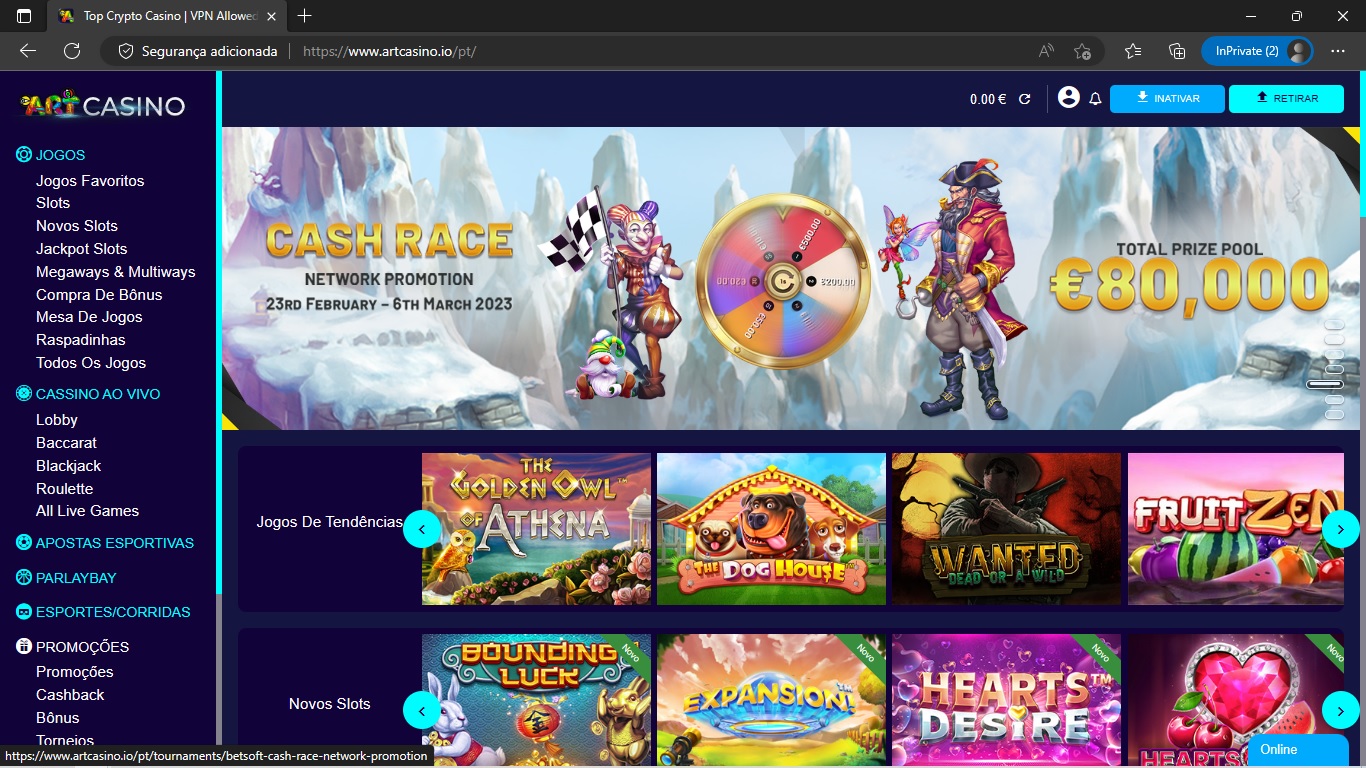The height and width of the screenshot is (768, 1366).
Task: Open the user account profile icon
Action: 1068,98
